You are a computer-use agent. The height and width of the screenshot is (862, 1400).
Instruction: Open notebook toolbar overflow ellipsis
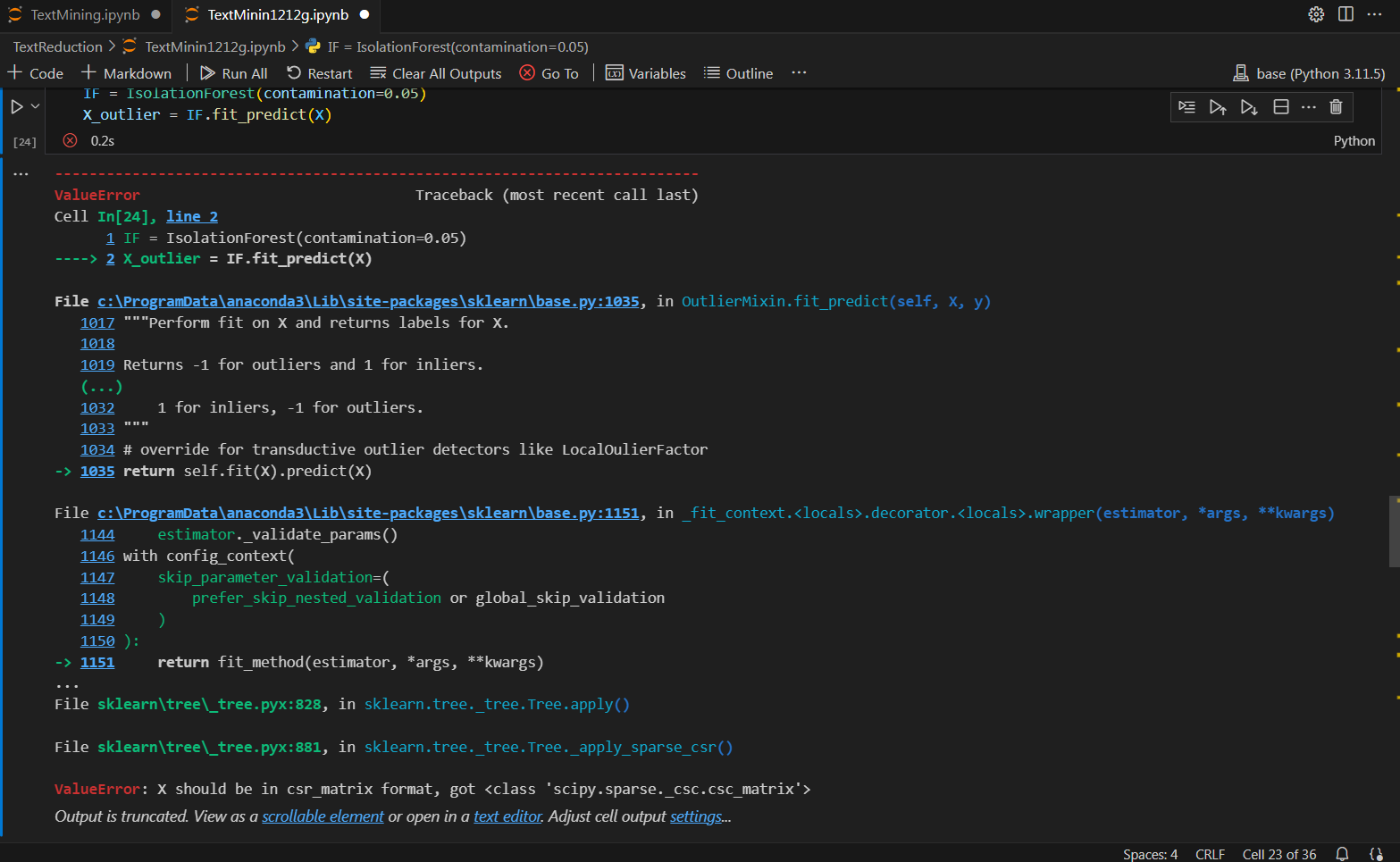coord(799,73)
